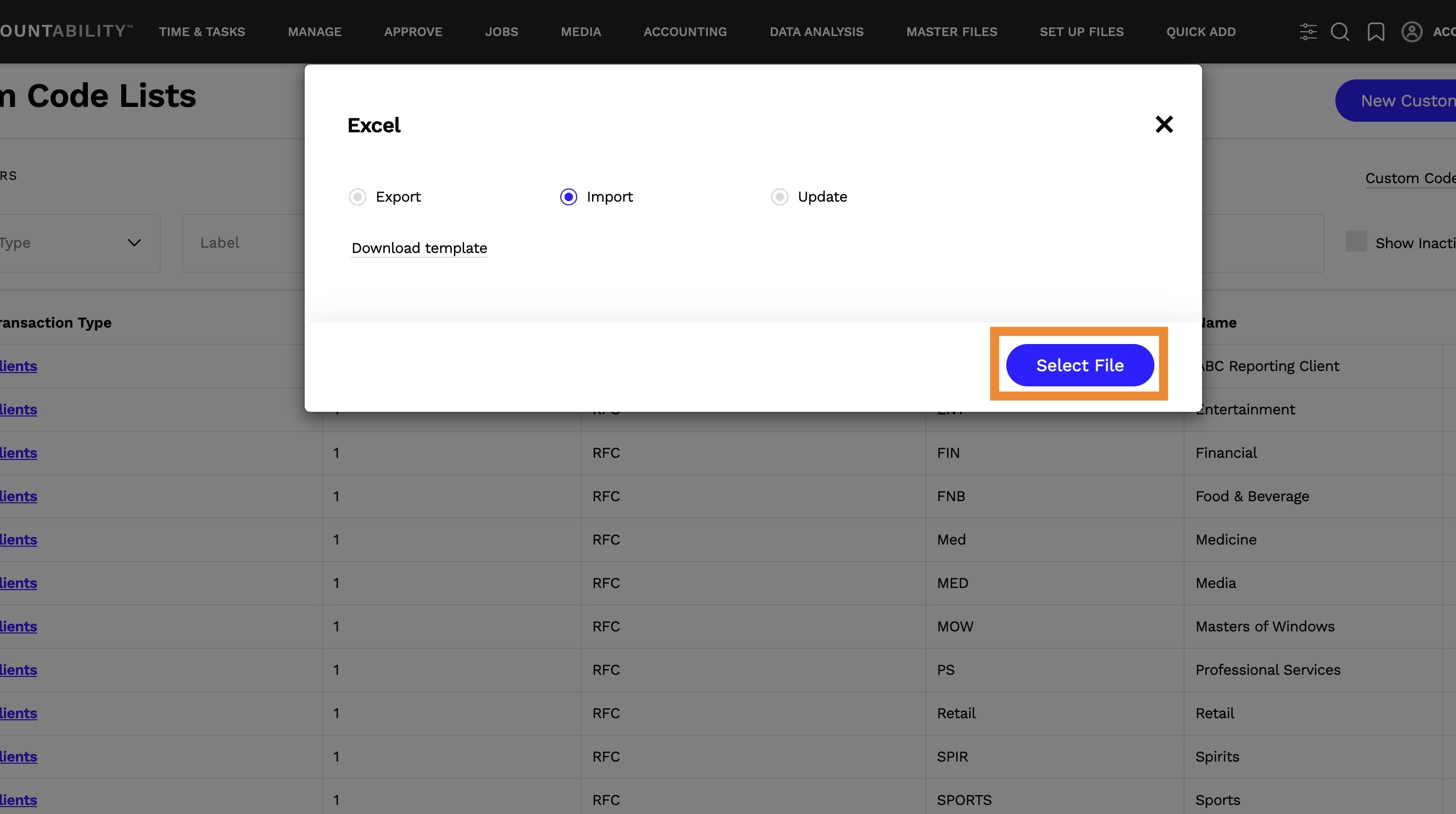Open the Accounting menu
Viewport: 1456px width, 814px height.
pyautogui.click(x=685, y=32)
